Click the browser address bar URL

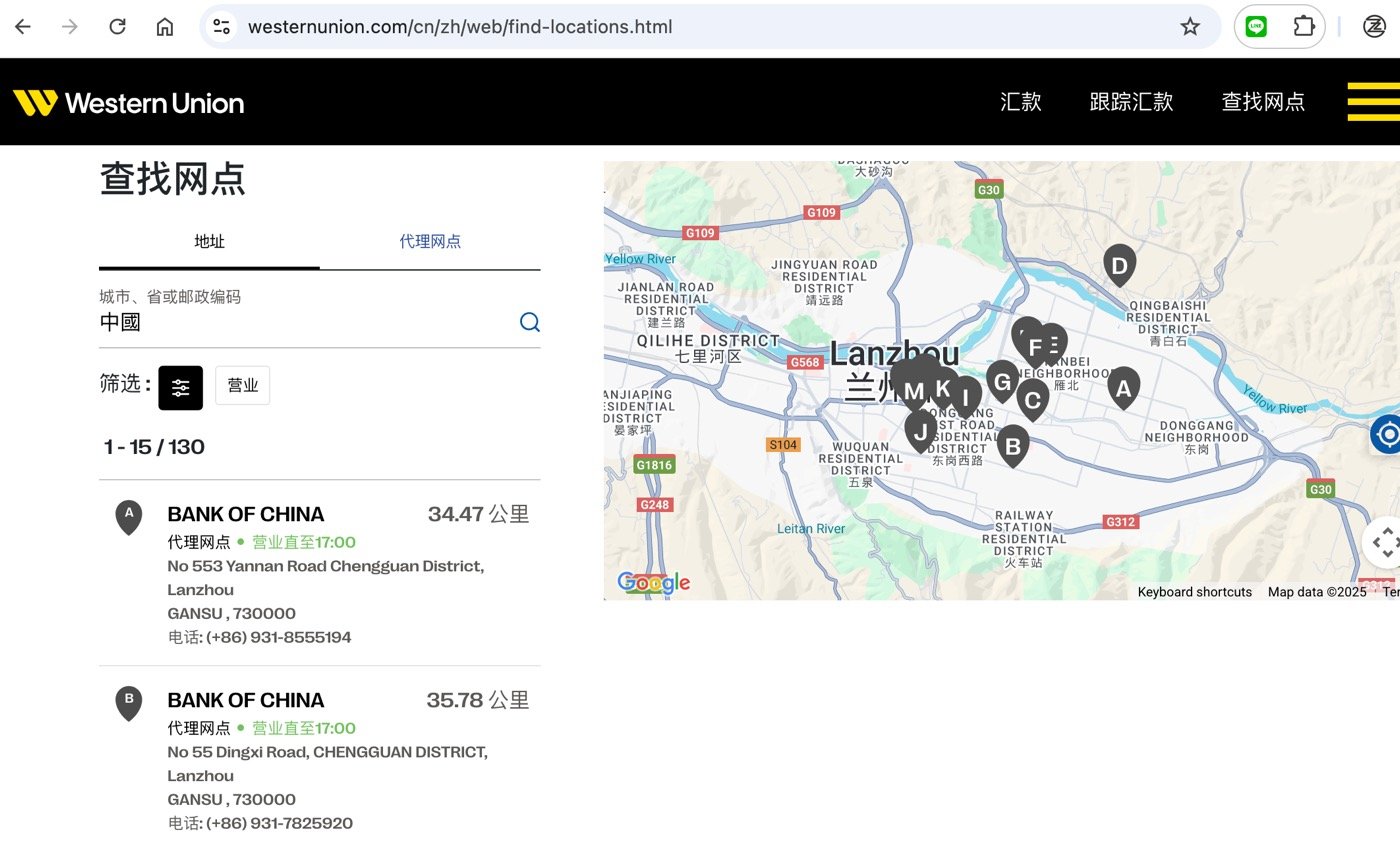click(460, 27)
